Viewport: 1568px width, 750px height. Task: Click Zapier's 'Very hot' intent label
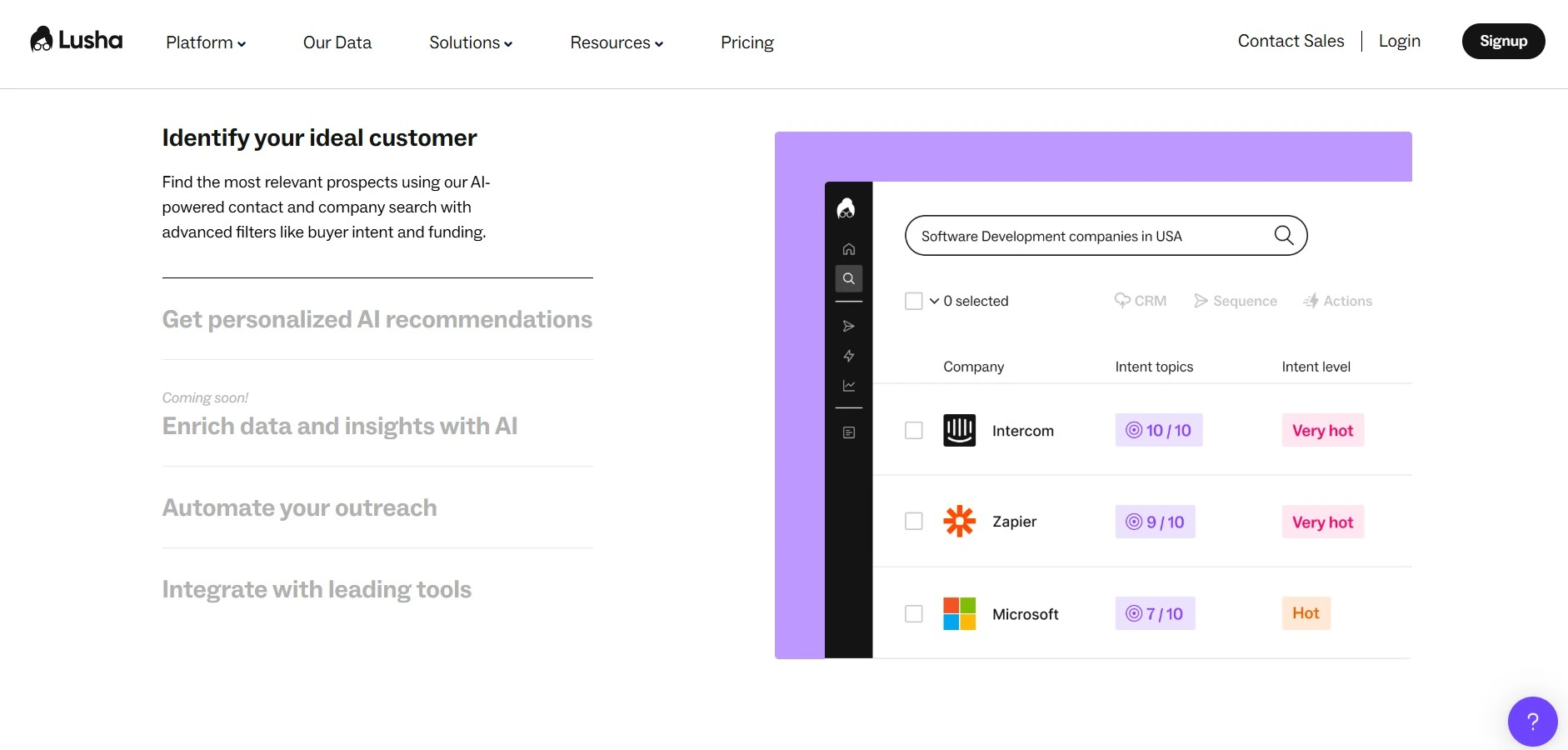tap(1323, 522)
